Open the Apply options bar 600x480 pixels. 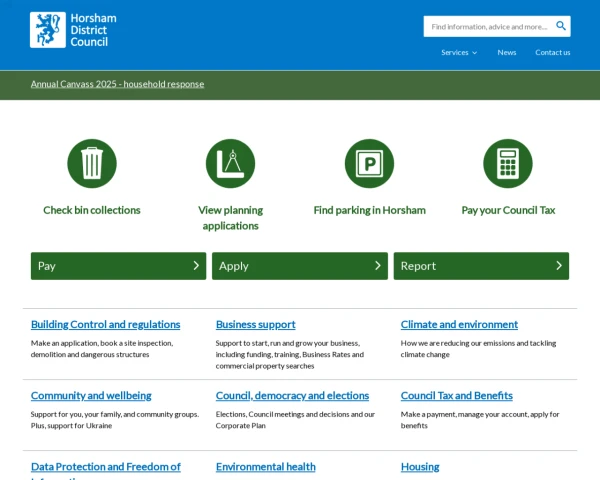point(300,266)
